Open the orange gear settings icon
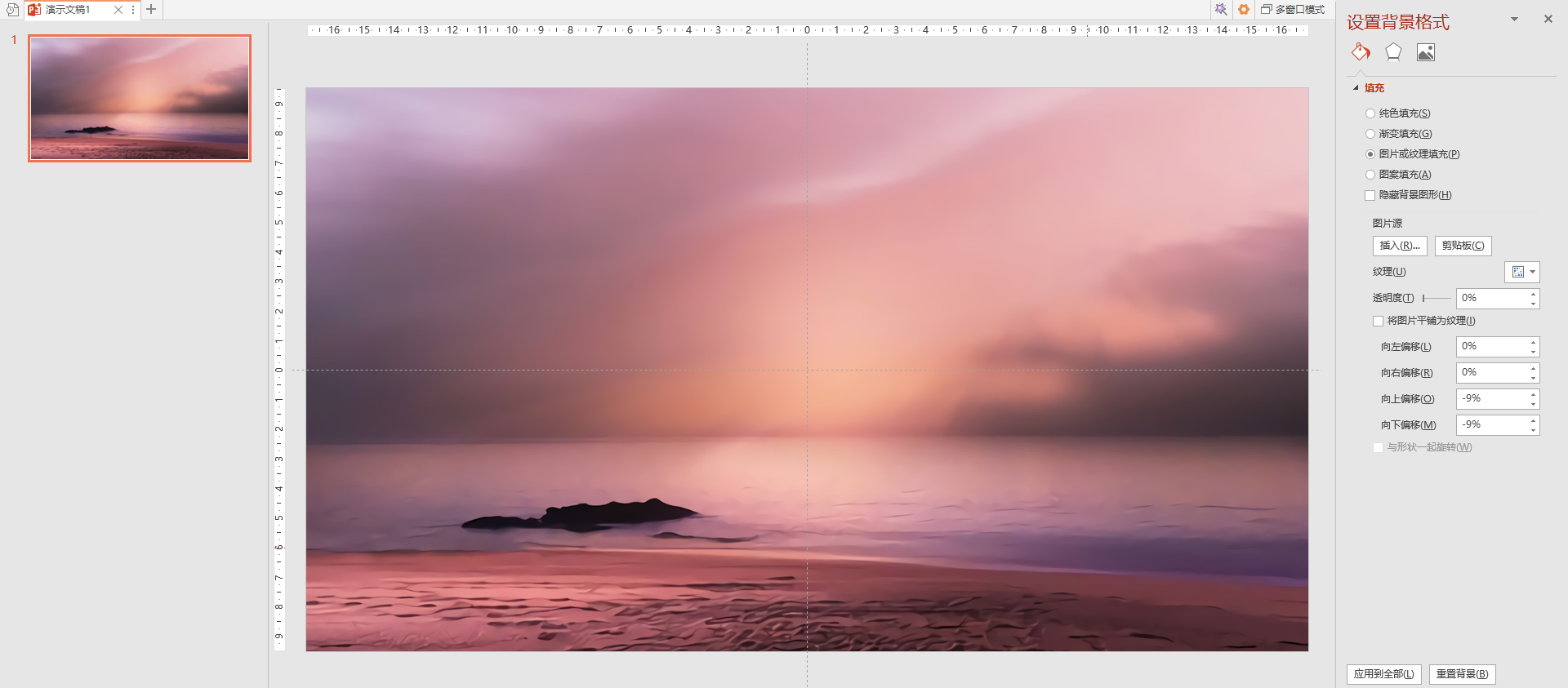Viewport: 1568px width, 688px height. click(x=1244, y=10)
